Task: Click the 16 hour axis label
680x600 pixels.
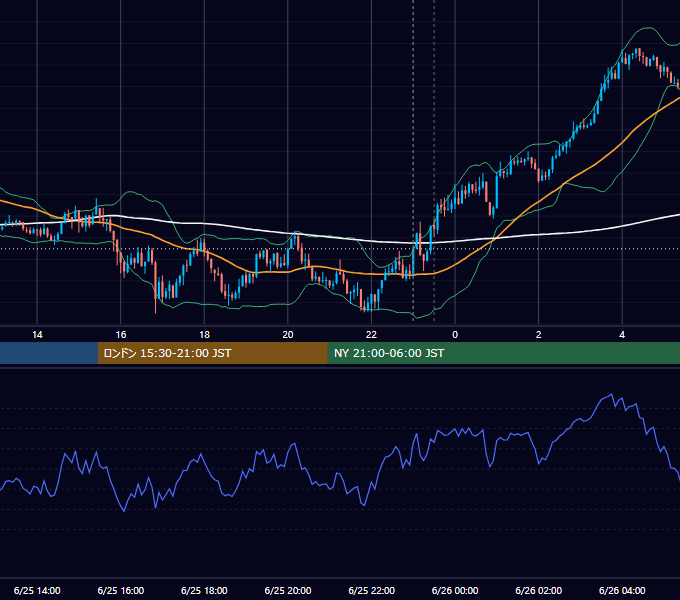Action: (121, 335)
